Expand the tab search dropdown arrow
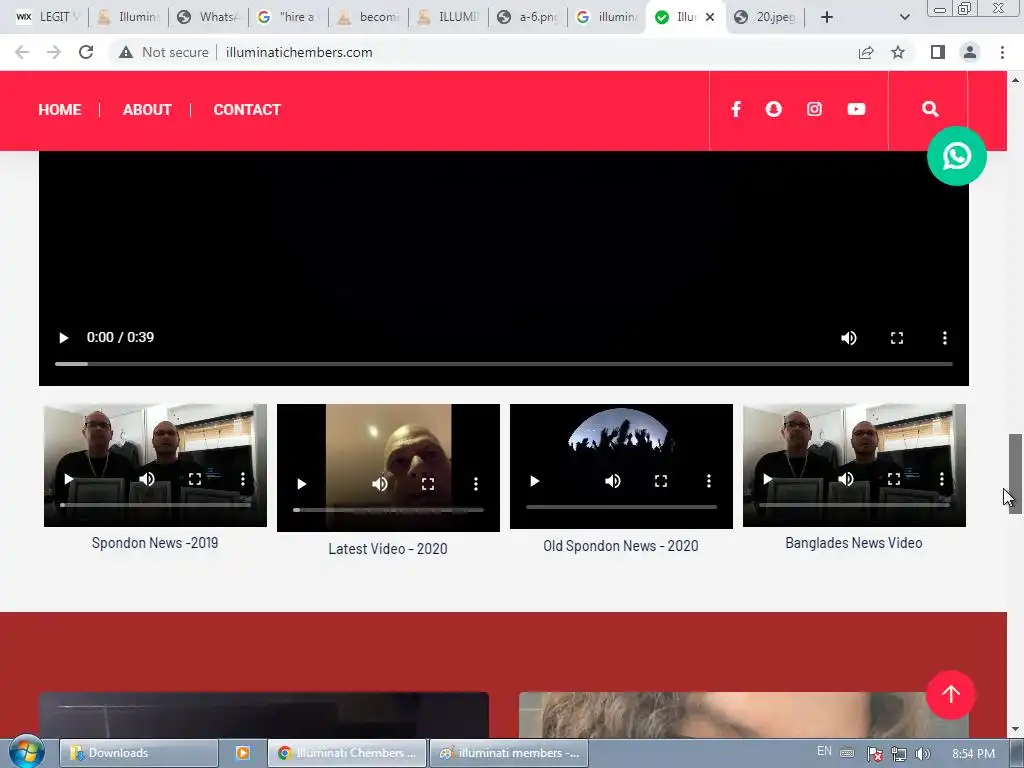Viewport: 1024px width, 768px height. coord(904,17)
